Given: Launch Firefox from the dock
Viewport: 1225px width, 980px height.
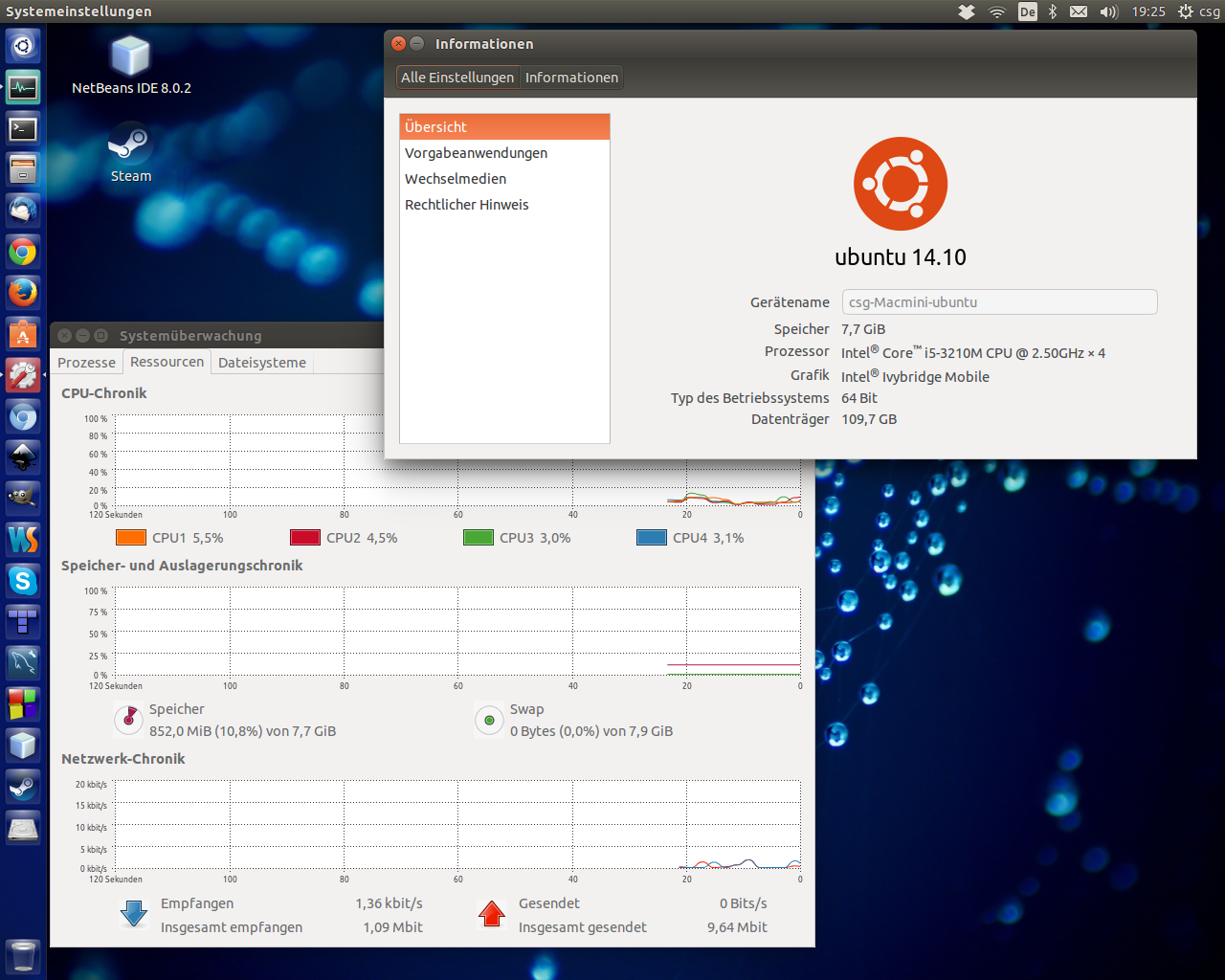Looking at the screenshot, I should click(23, 293).
